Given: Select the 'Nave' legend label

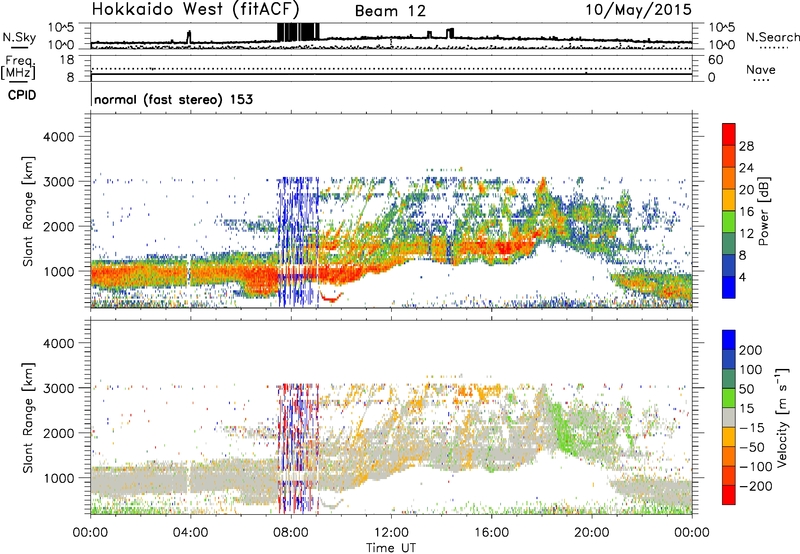Looking at the screenshot, I should click(760, 69).
